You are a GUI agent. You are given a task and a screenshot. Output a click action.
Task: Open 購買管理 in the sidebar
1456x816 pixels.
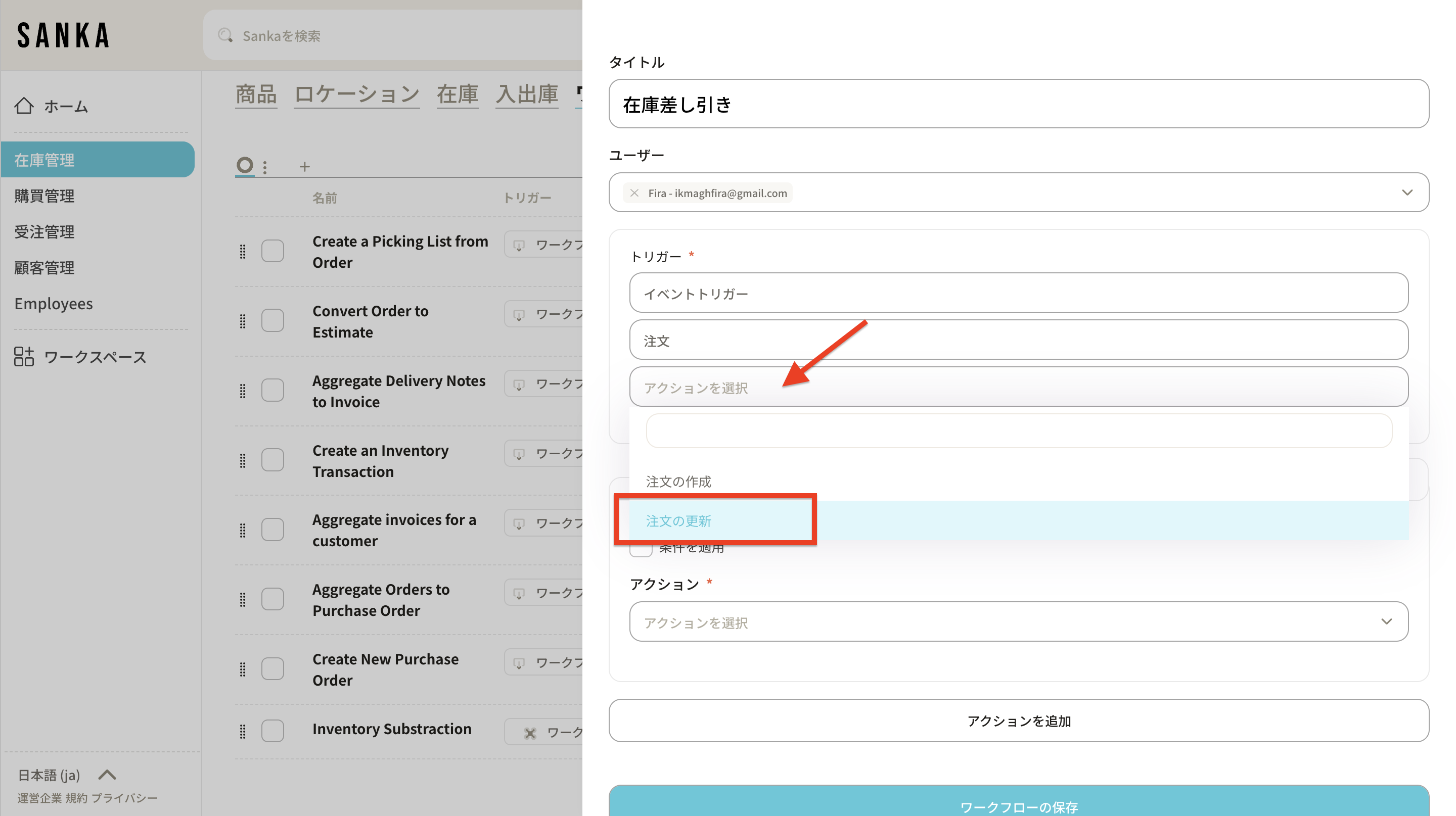(x=44, y=196)
